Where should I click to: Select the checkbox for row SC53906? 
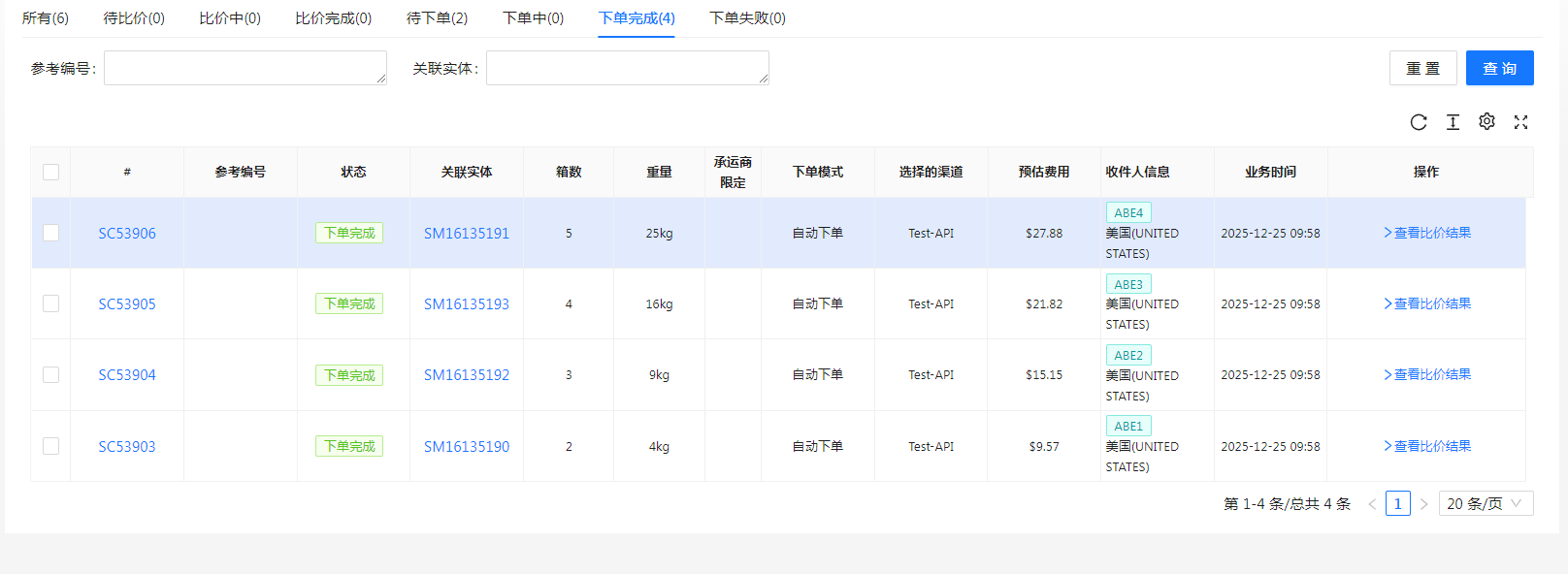[x=50, y=233]
